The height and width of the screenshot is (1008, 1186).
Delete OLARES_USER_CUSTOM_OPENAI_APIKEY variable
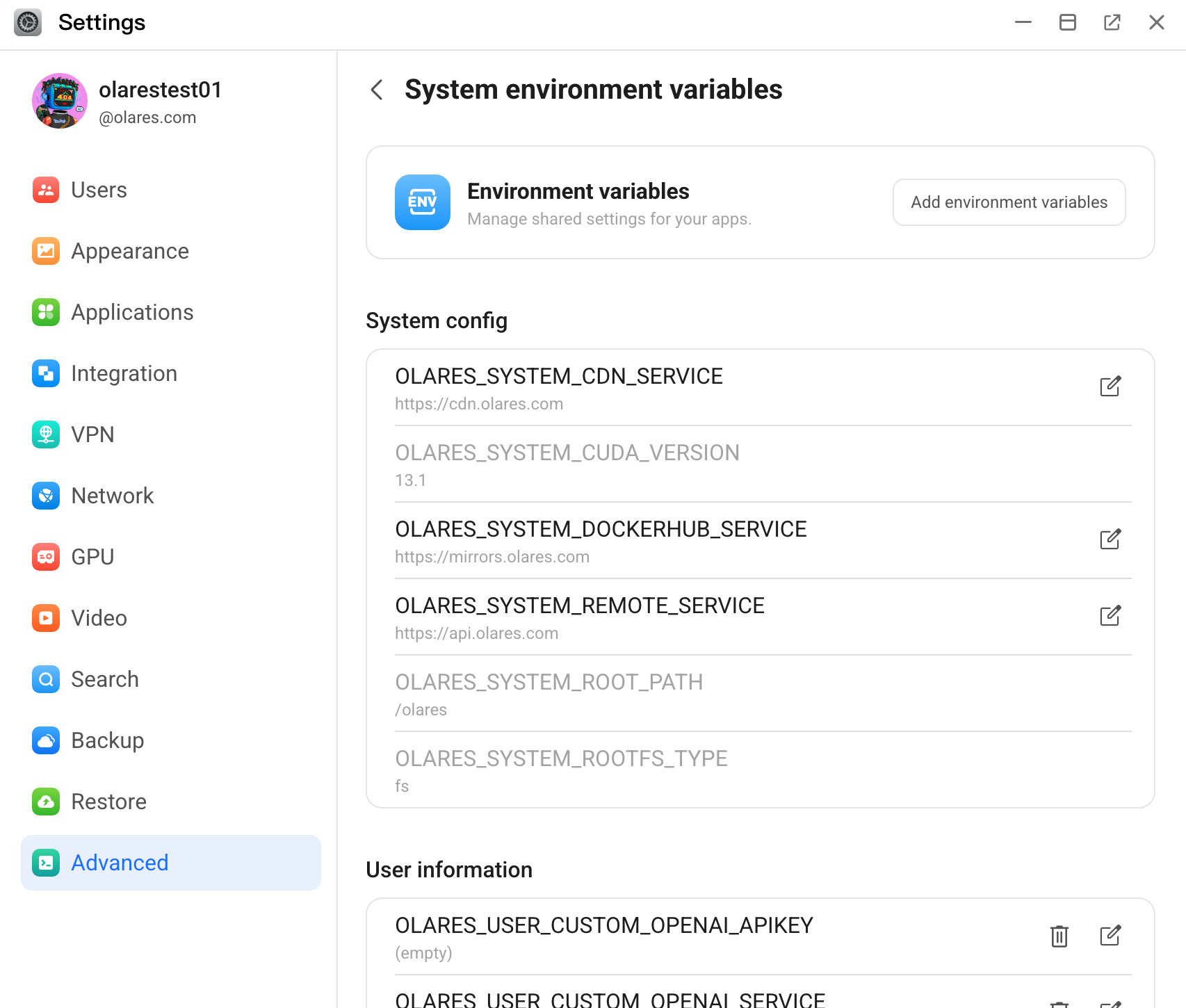pyautogui.click(x=1059, y=936)
